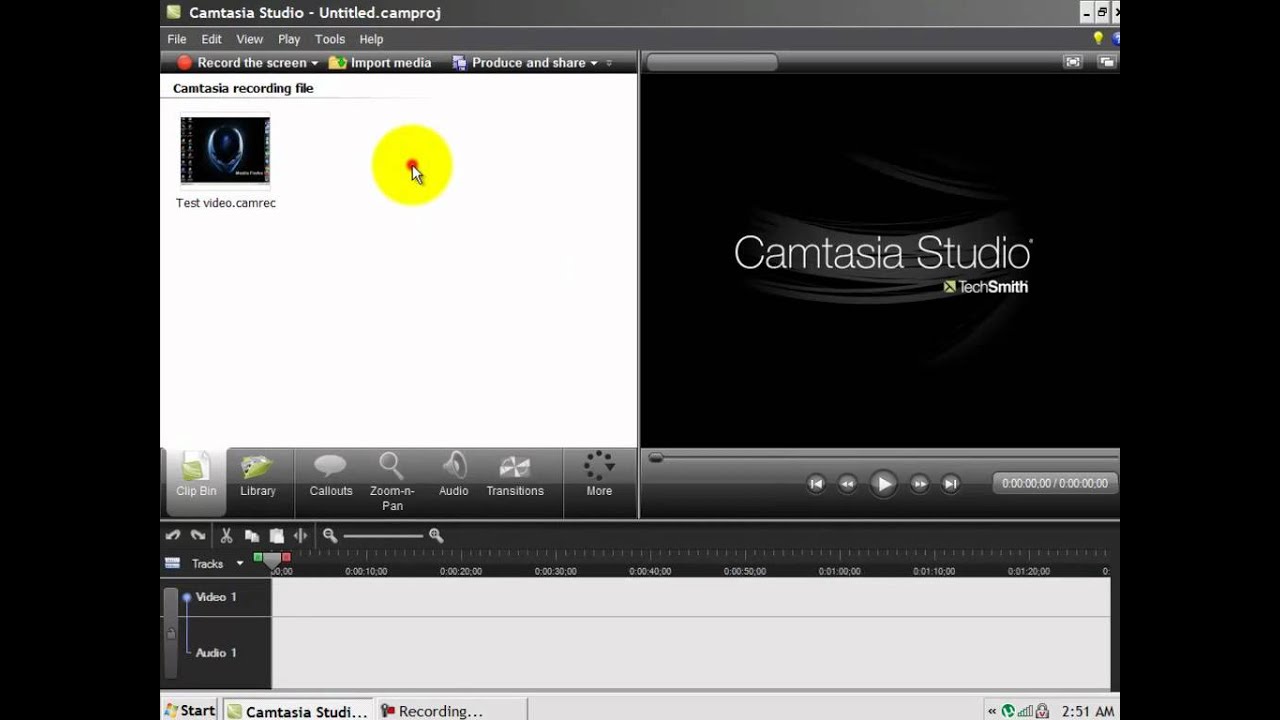
Task: Play the preview video
Action: pyautogui.click(x=883, y=484)
